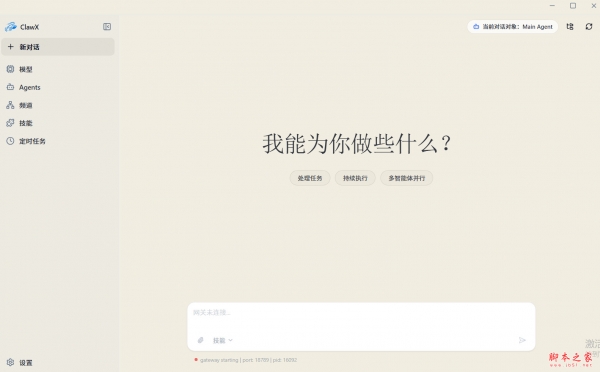The width and height of the screenshot is (600, 372).
Task: Start a new chat with 新对话
Action: coord(58,47)
